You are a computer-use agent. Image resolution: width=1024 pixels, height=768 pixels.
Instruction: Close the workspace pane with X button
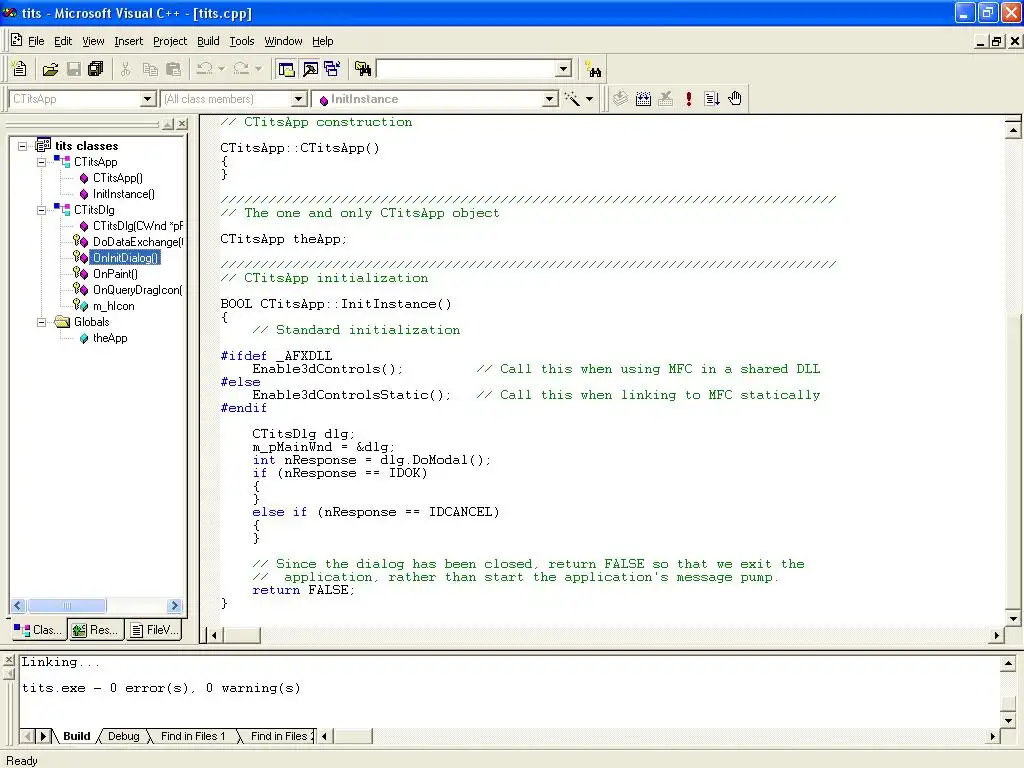[x=182, y=123]
